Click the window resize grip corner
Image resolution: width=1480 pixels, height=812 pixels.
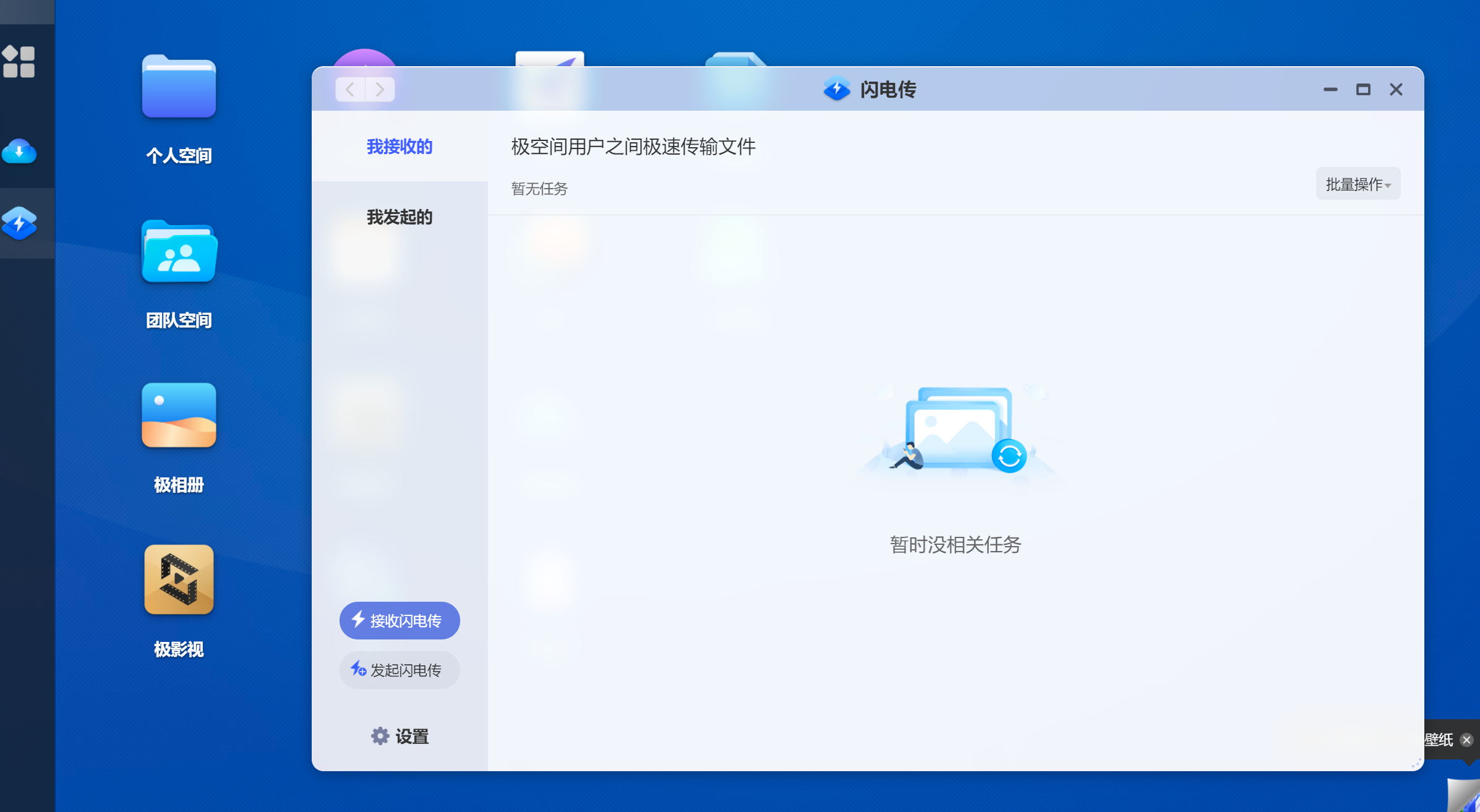(1416, 763)
